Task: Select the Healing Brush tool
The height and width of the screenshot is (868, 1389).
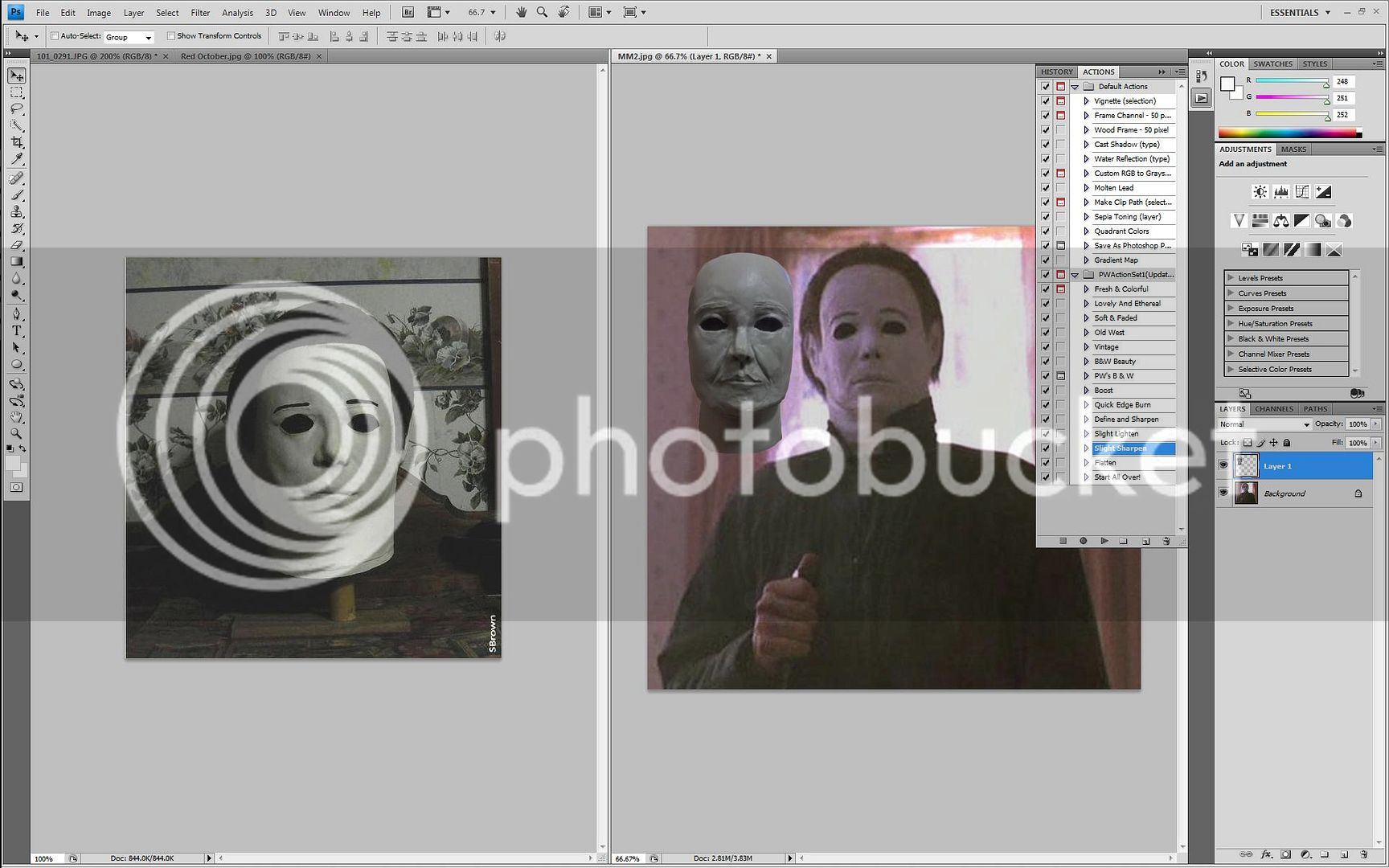Action: pos(17,178)
